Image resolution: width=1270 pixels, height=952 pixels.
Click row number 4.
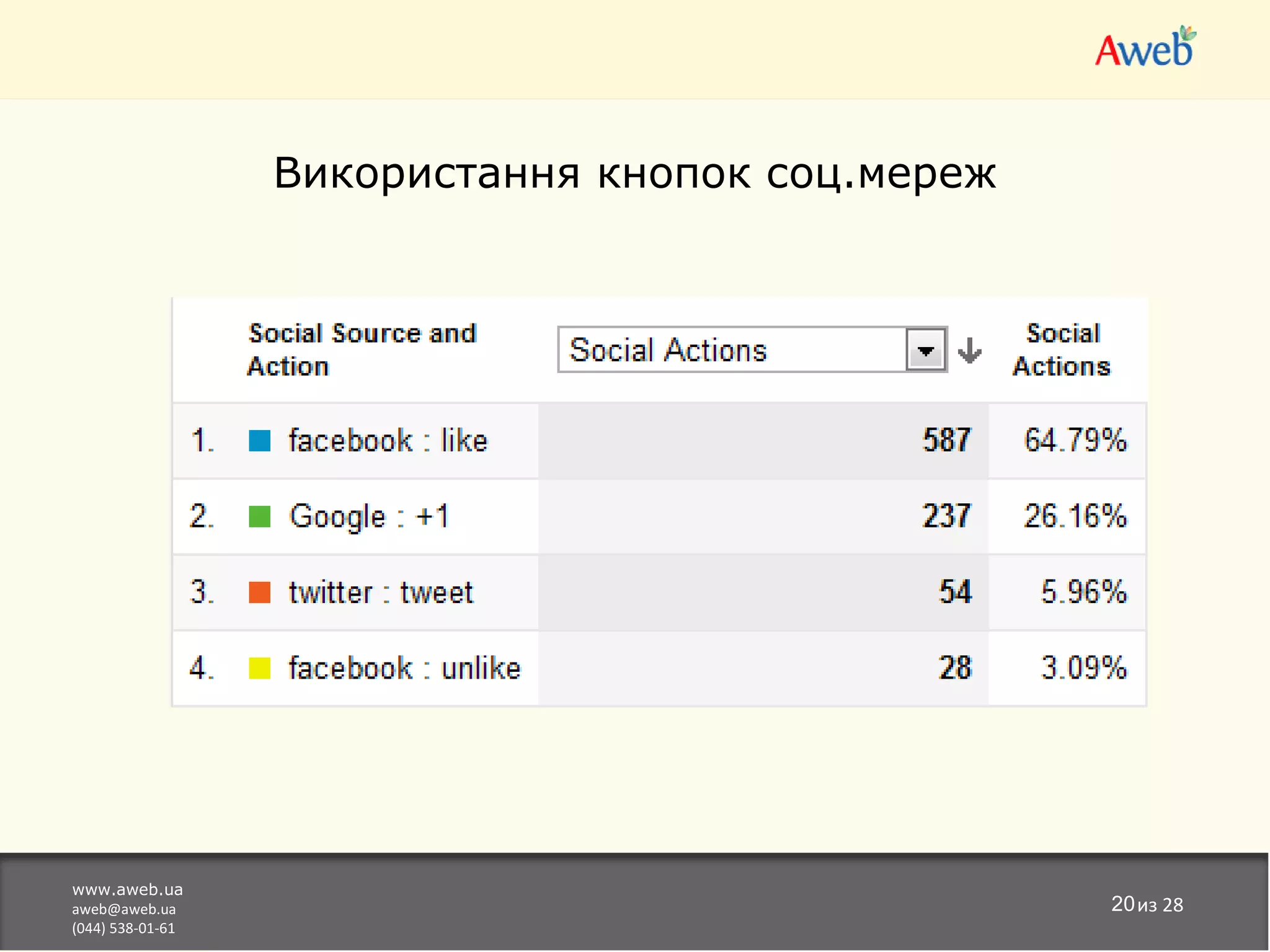tap(202, 668)
